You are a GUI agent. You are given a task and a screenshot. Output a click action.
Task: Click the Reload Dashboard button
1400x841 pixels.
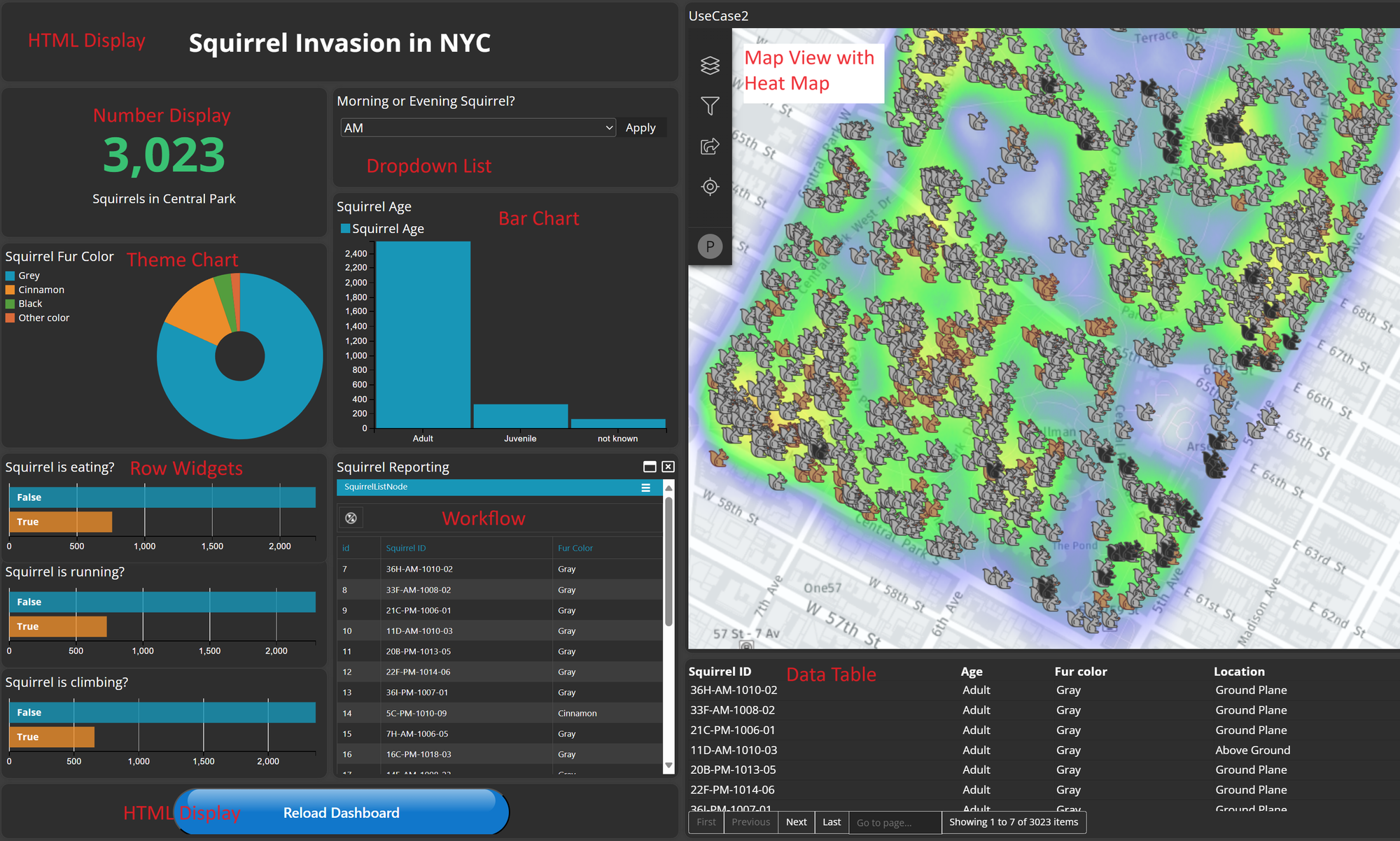(342, 812)
